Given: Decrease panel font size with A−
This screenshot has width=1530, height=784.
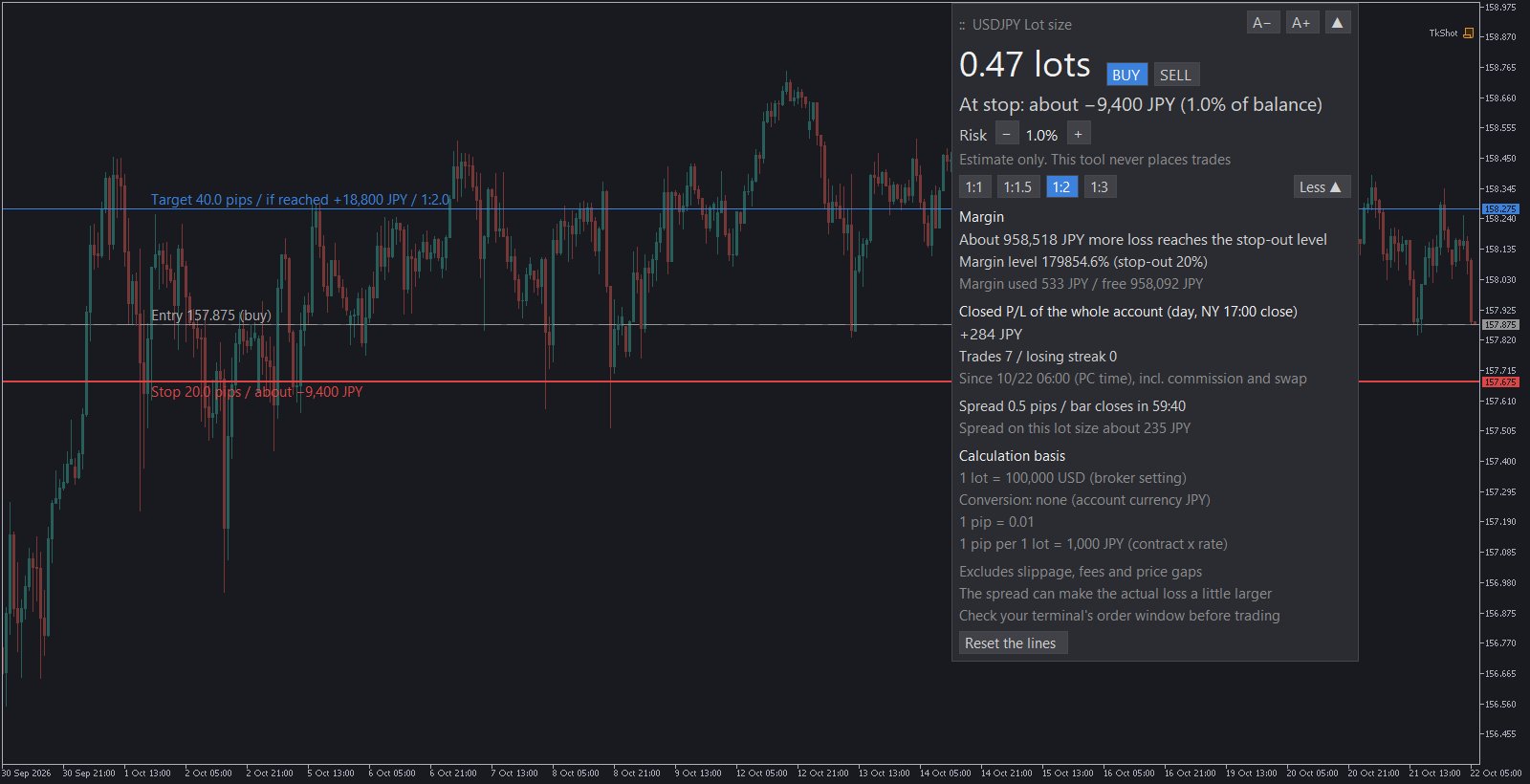Looking at the screenshot, I should (x=1262, y=23).
